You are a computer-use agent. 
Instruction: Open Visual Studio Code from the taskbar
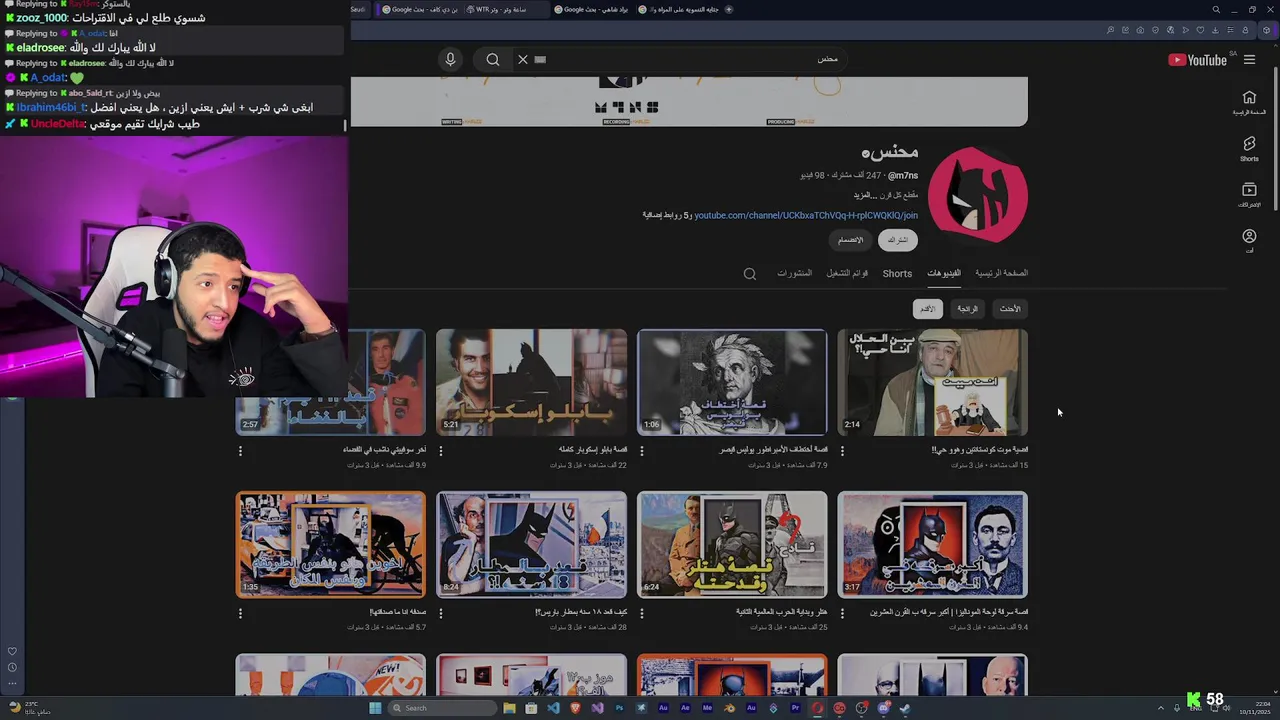553,708
